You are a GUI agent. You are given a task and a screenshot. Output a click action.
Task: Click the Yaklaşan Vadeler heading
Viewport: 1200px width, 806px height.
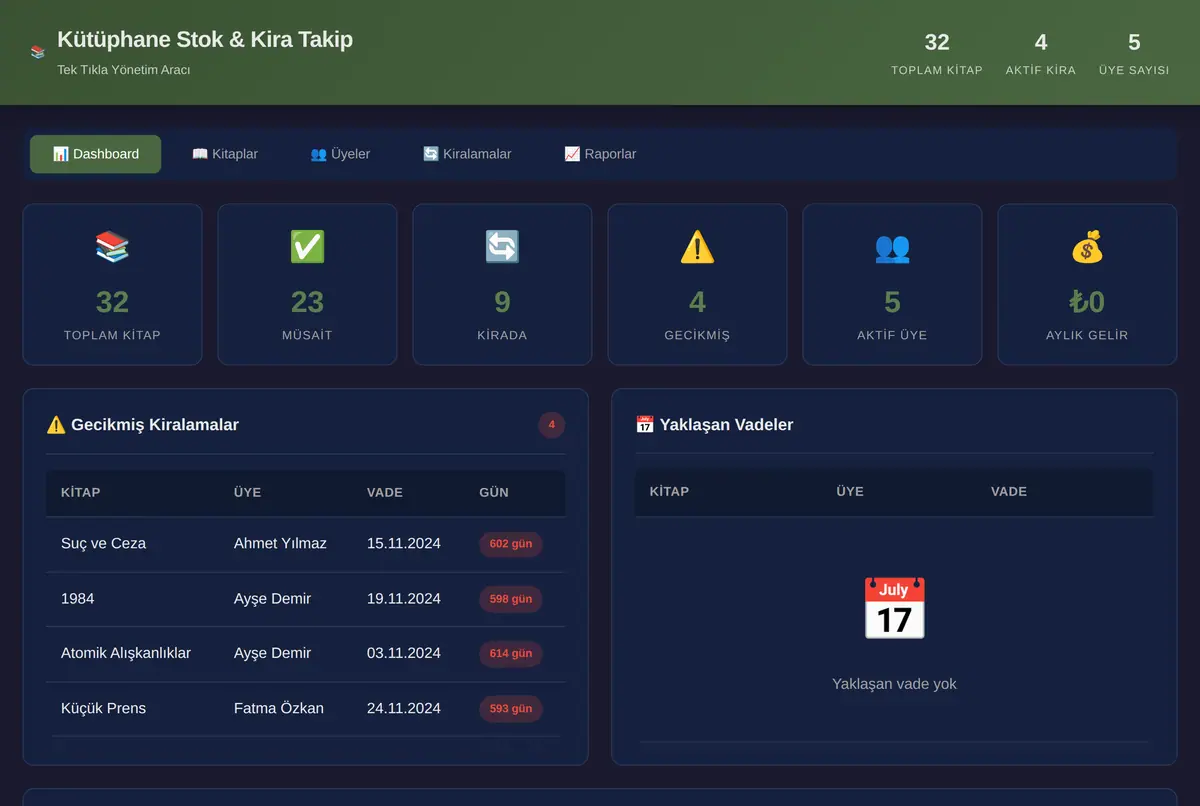[x=714, y=425]
